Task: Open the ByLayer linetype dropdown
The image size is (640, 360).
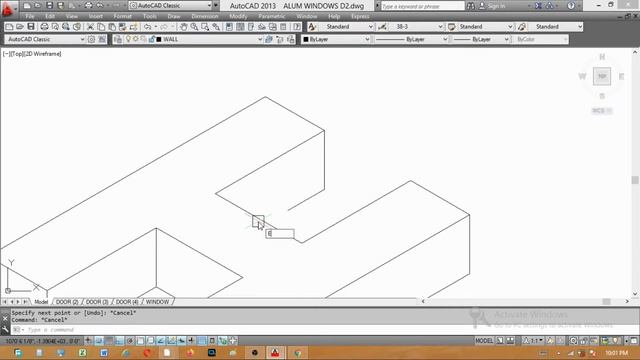Action: (444, 39)
